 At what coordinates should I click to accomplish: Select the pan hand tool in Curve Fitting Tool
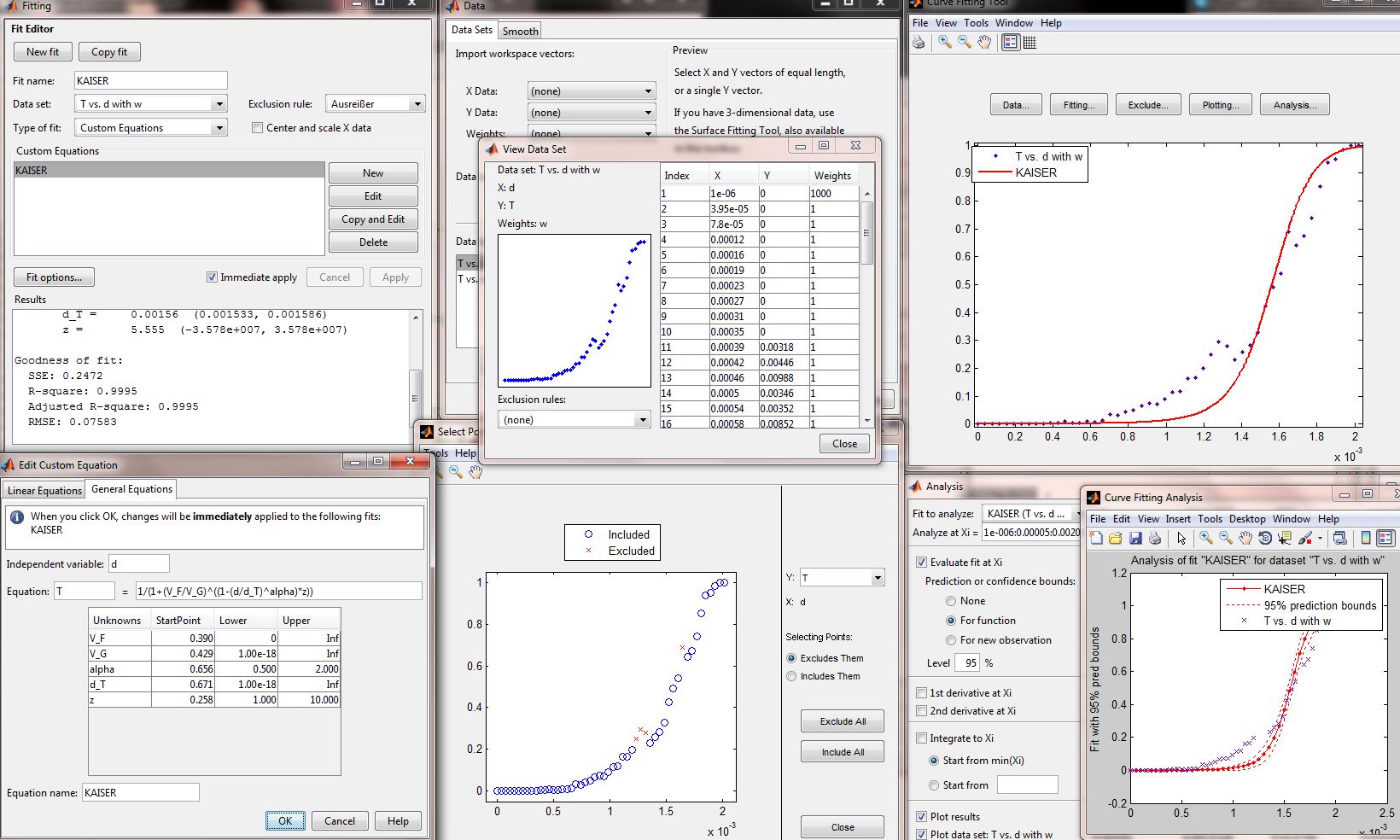[984, 42]
